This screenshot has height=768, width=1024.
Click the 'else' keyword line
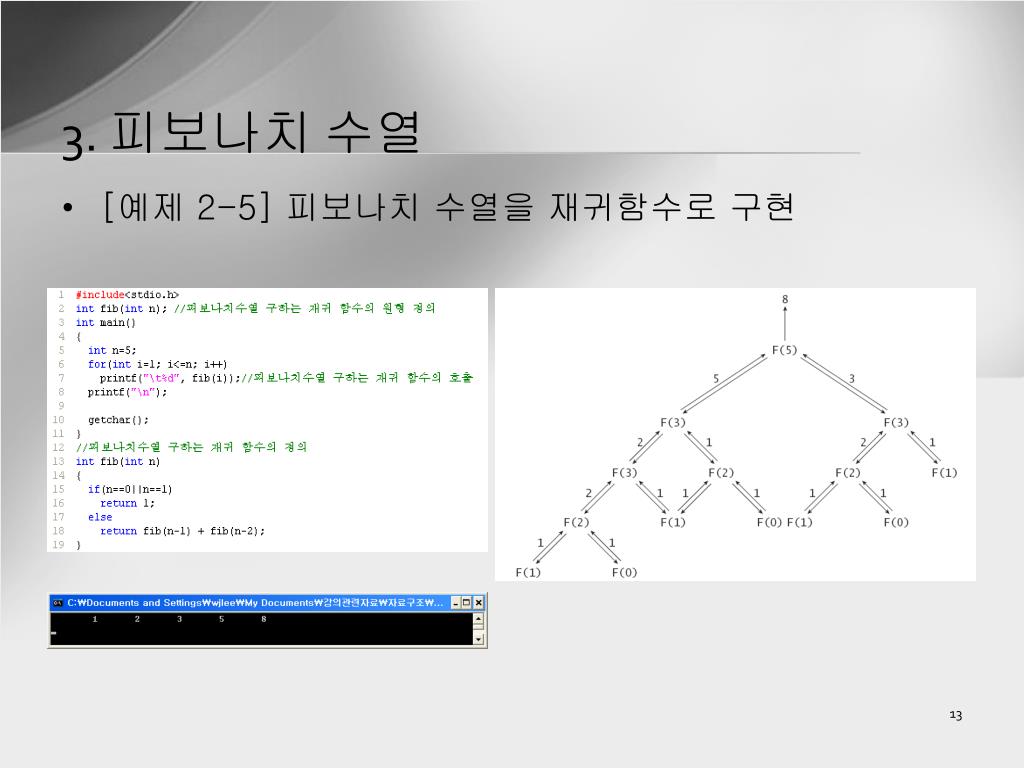coord(100,517)
